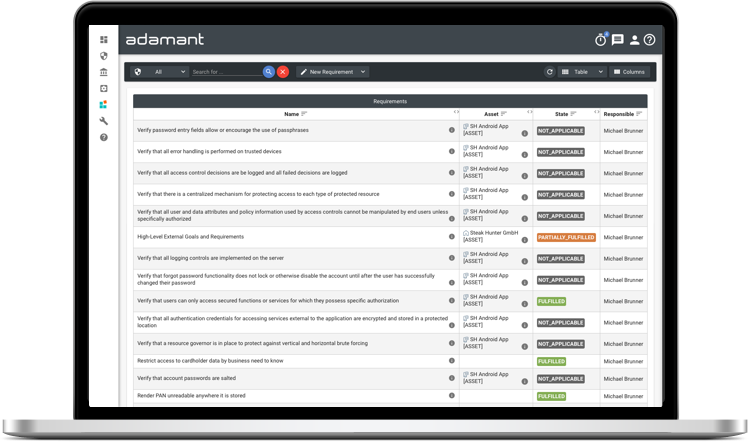
Task: Click the timer icon in the header
Action: click(x=601, y=40)
